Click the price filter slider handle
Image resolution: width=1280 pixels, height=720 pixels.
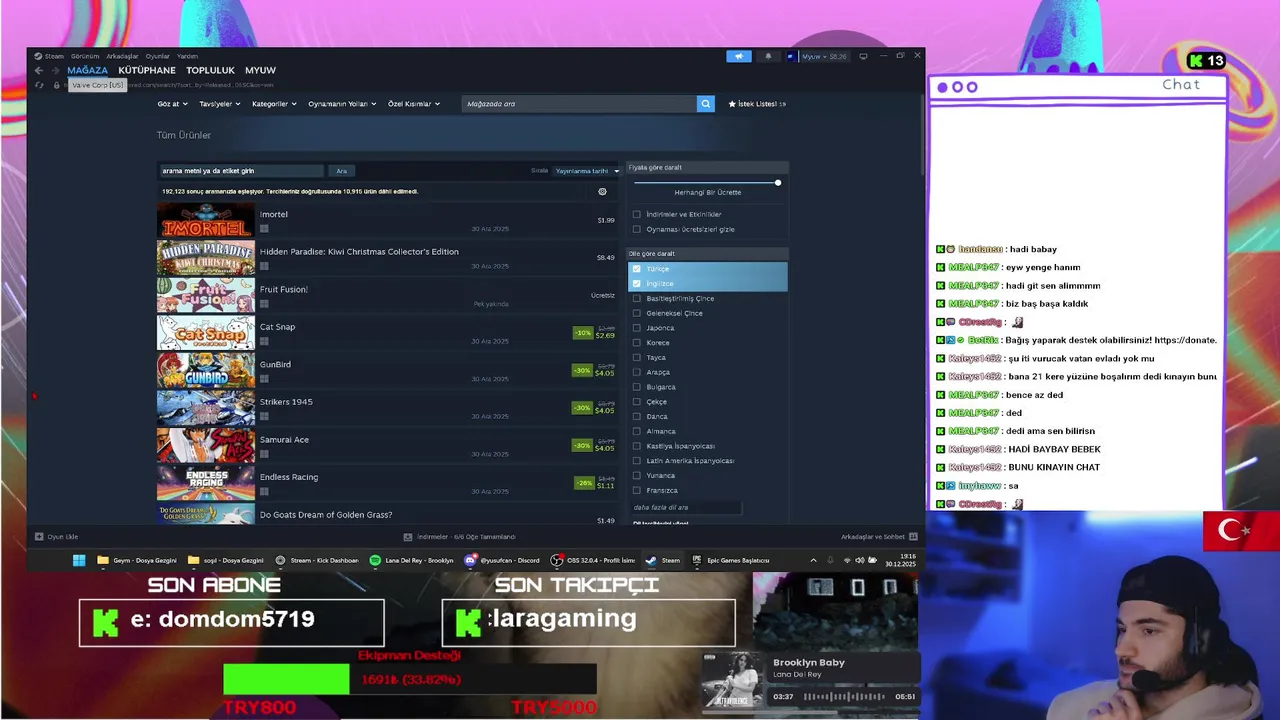777,182
